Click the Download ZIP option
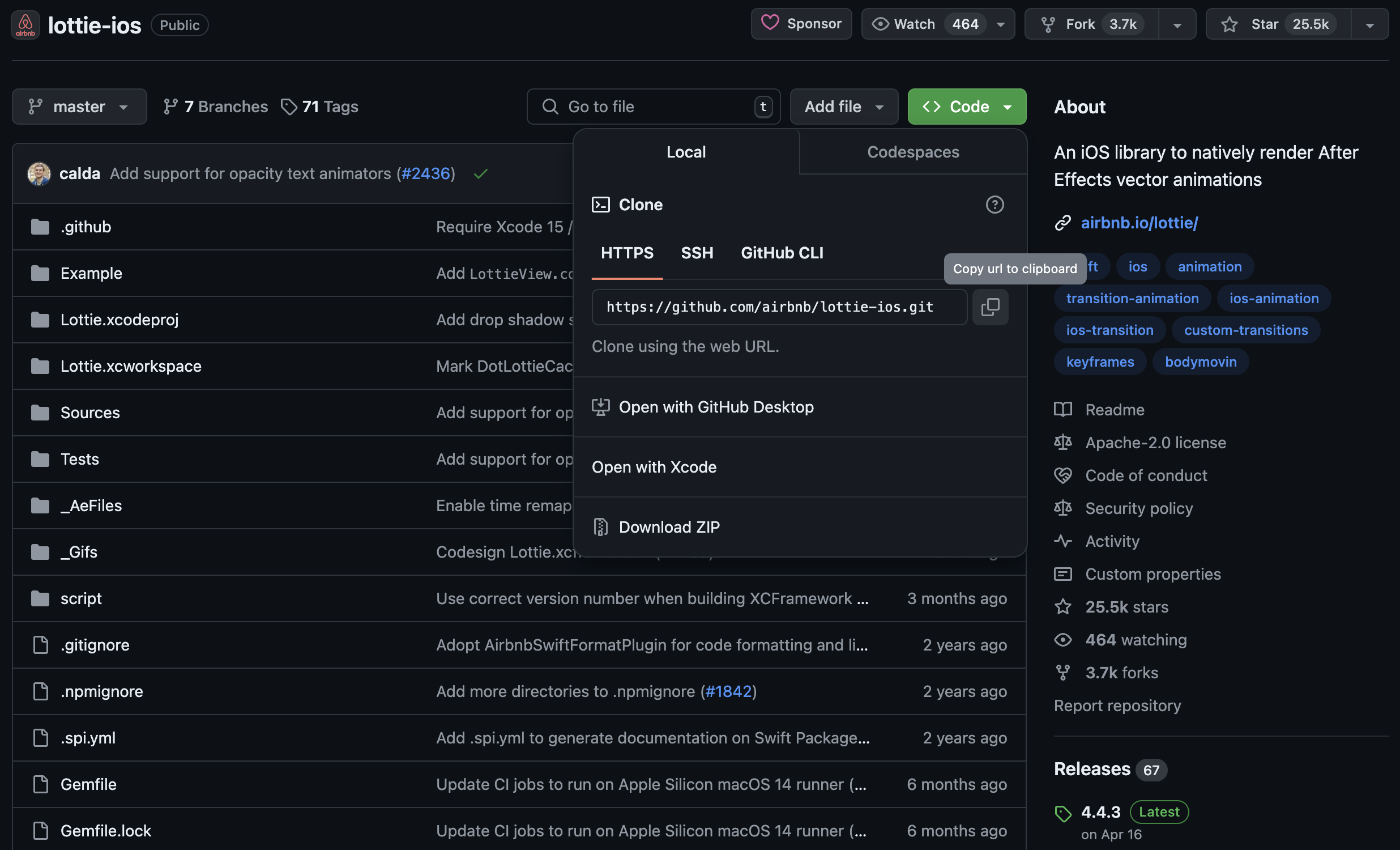The width and height of the screenshot is (1400, 850). tap(669, 527)
